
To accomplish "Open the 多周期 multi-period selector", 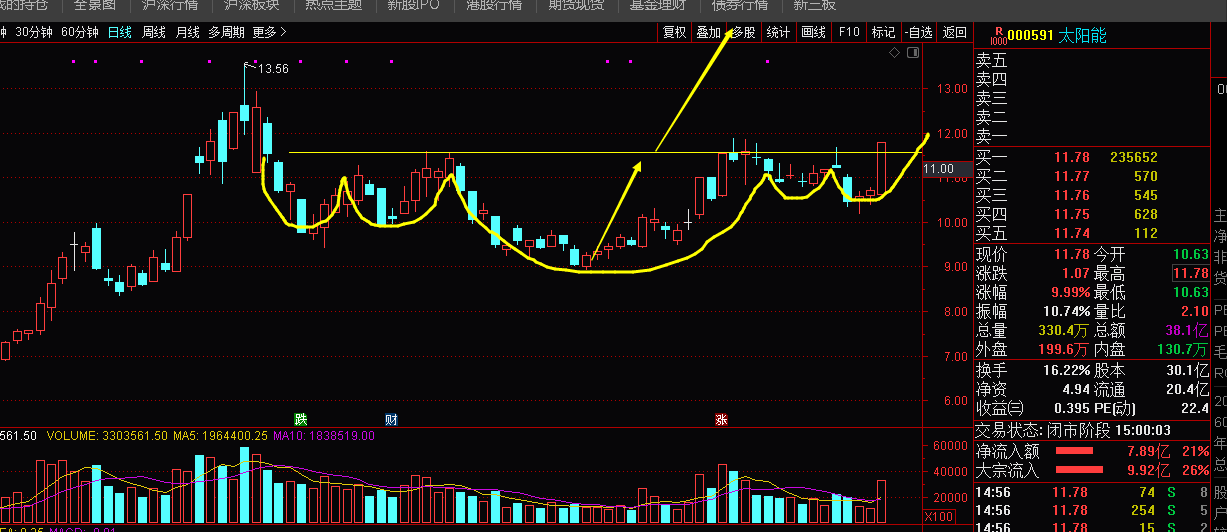I will point(226,32).
